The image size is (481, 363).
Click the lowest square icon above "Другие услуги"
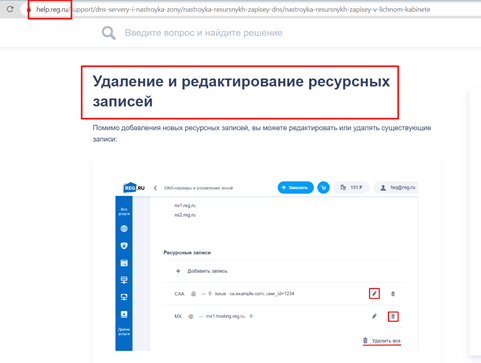pos(124,314)
